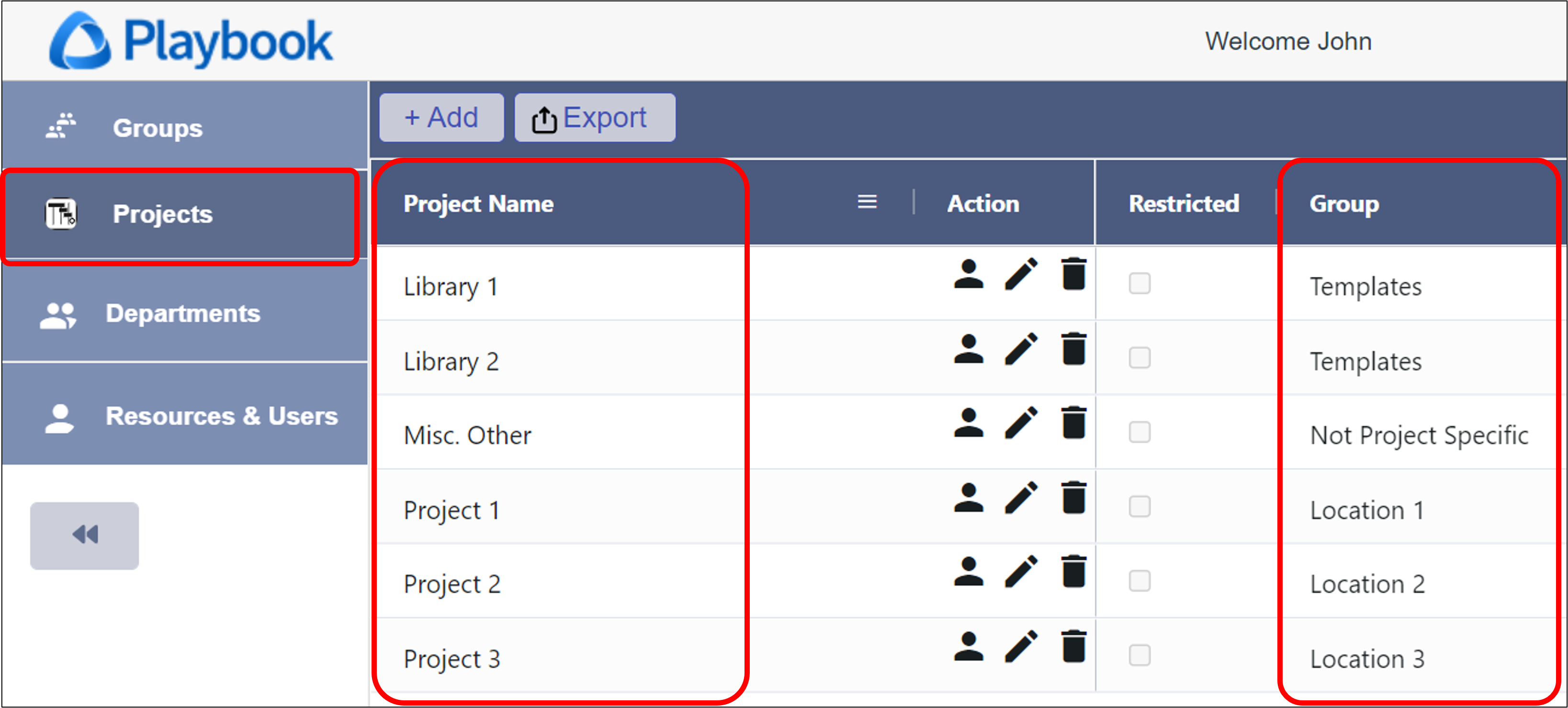The width and height of the screenshot is (1568, 708).
Task: Open Project Name column menu icon
Action: (x=868, y=202)
